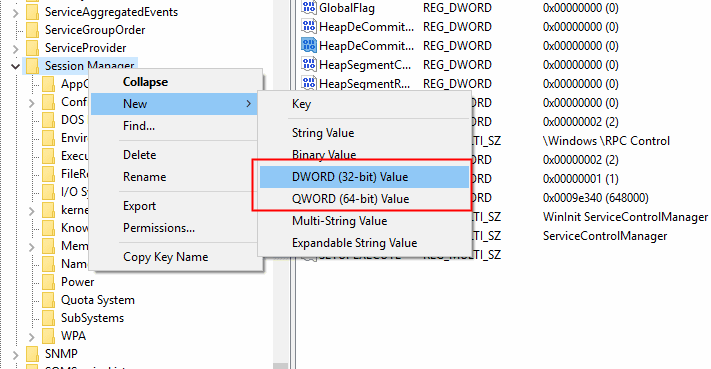Screen dimensions: 711x369
Task: Select Export from the context menu
Action: 139,206
